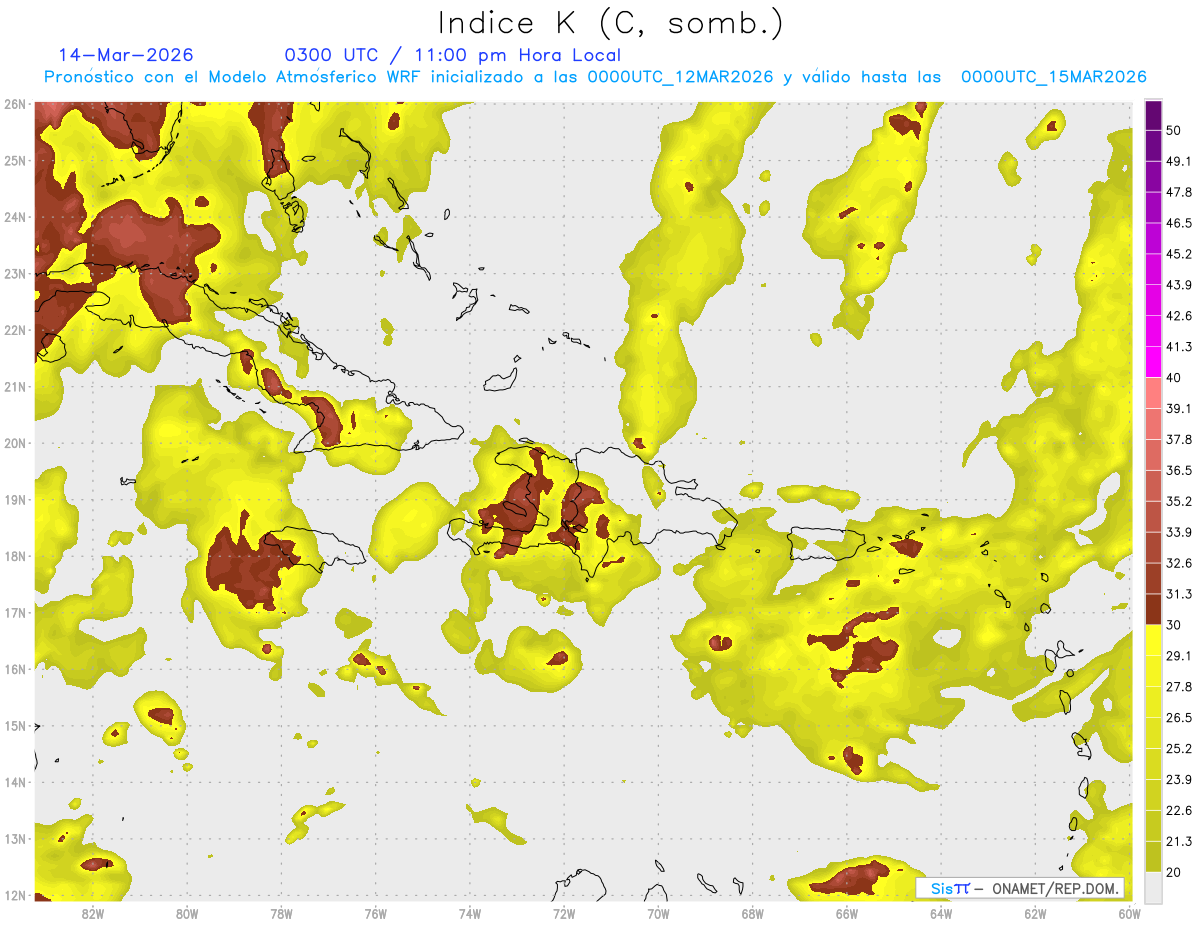Click latitude label '21N'

click(14, 387)
